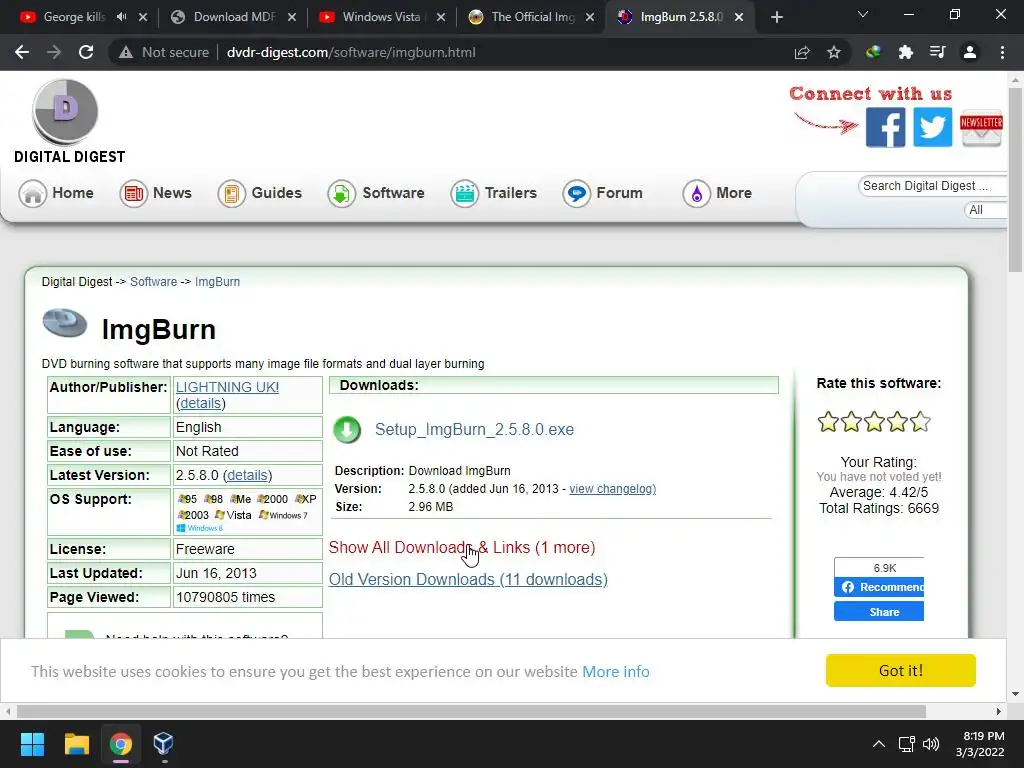Viewport: 1024px width, 768px height.
Task: Open the Newsletter envelope icon
Action: tap(981, 127)
